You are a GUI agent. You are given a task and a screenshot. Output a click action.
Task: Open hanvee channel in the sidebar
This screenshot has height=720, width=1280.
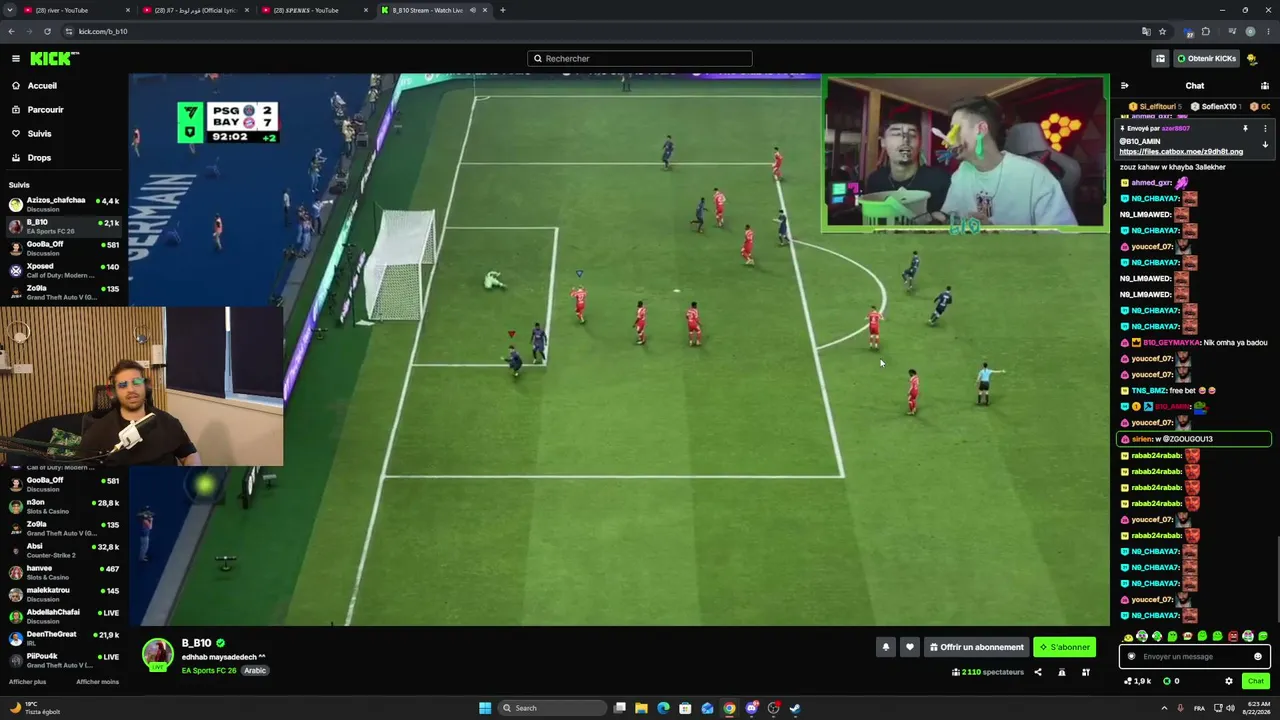64,572
